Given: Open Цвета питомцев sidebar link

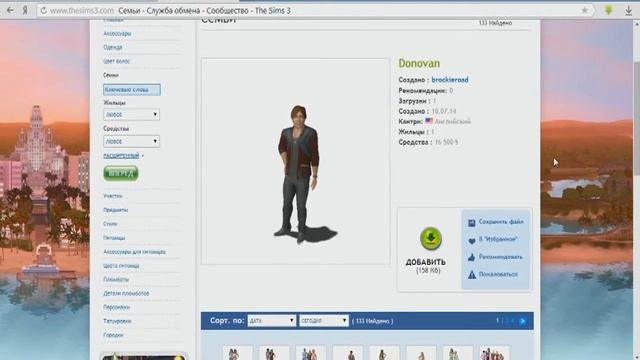Looking at the screenshot, I should point(121,266).
